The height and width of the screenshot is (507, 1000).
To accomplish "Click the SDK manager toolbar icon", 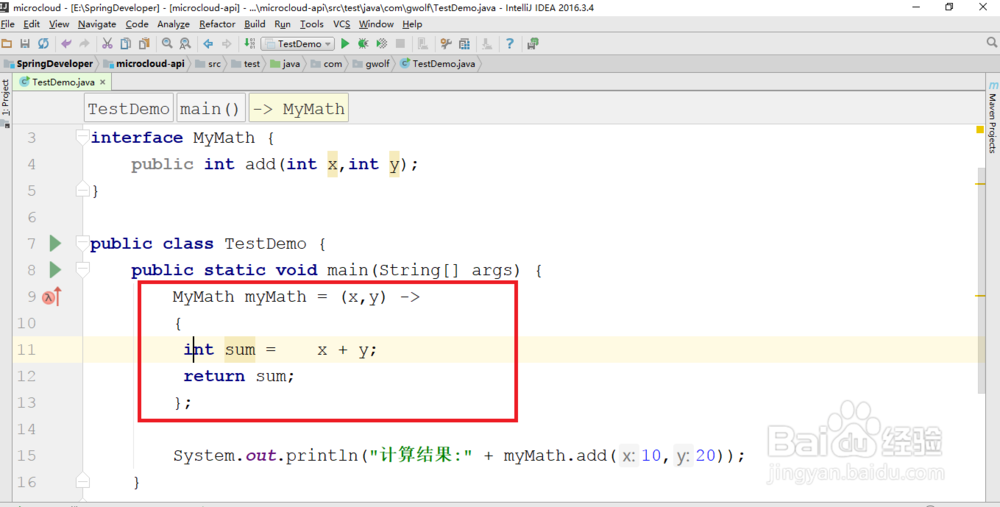I will coord(487,43).
